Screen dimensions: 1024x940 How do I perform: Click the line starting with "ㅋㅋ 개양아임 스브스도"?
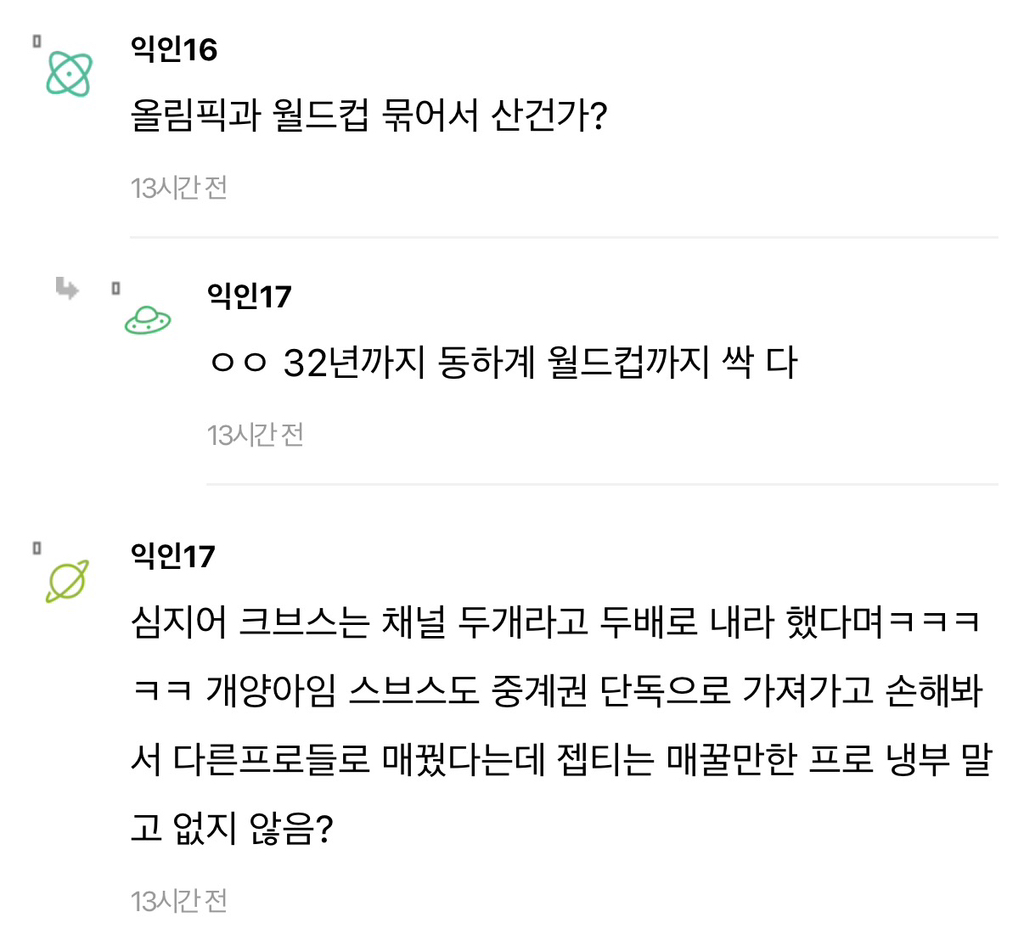560,692
